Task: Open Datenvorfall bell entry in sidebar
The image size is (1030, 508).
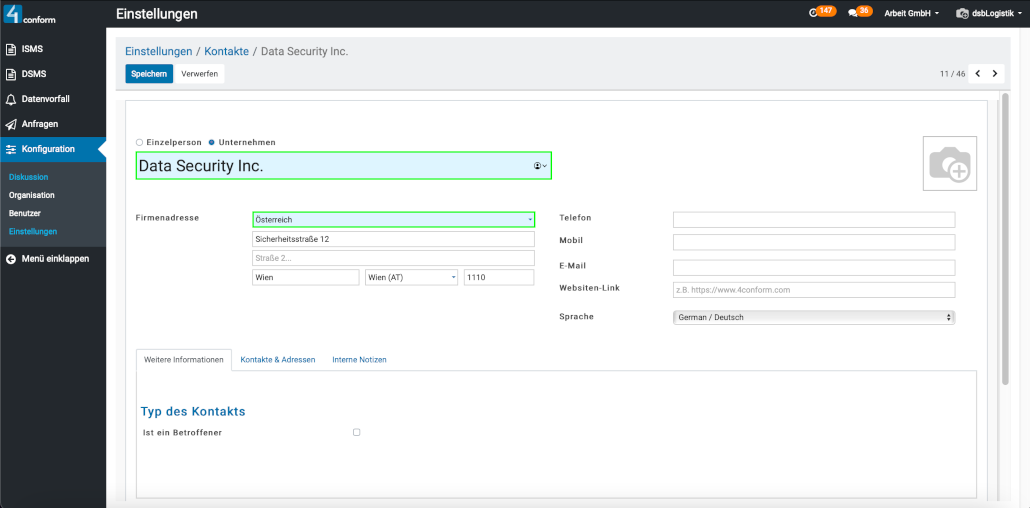Action: [x=45, y=99]
